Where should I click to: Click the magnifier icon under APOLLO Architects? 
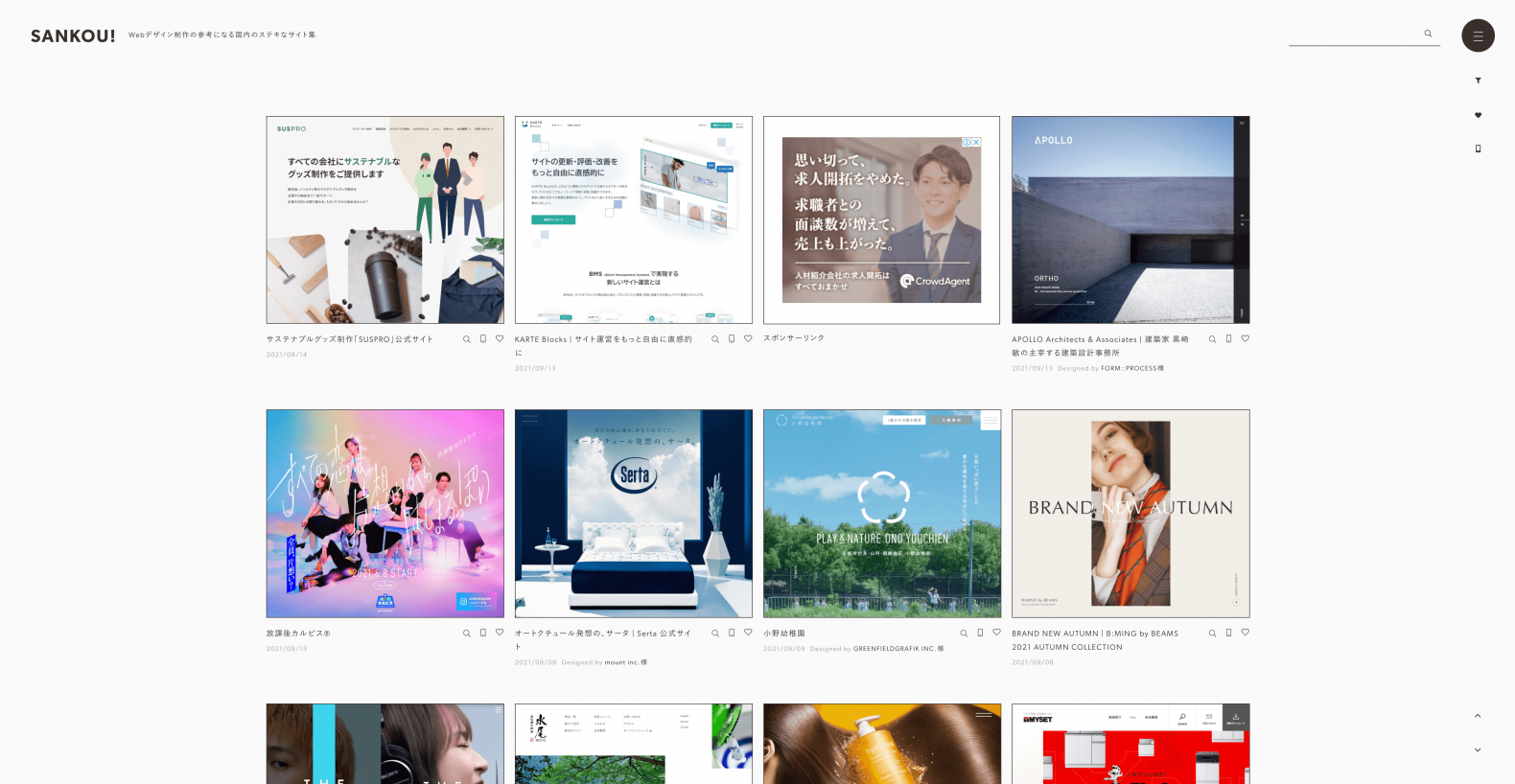(1212, 339)
